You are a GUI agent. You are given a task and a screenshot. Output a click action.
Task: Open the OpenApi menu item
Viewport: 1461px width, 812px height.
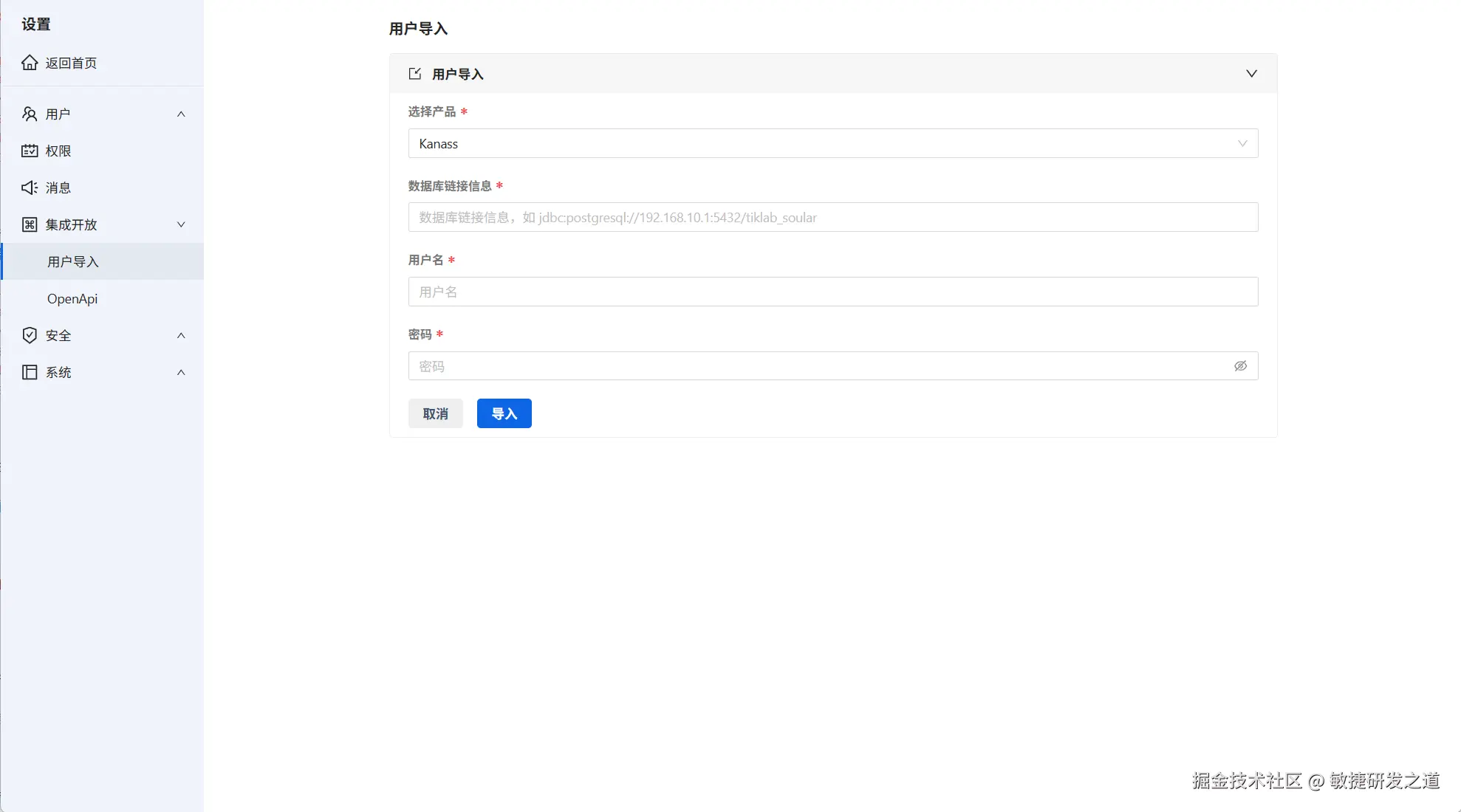tap(72, 298)
